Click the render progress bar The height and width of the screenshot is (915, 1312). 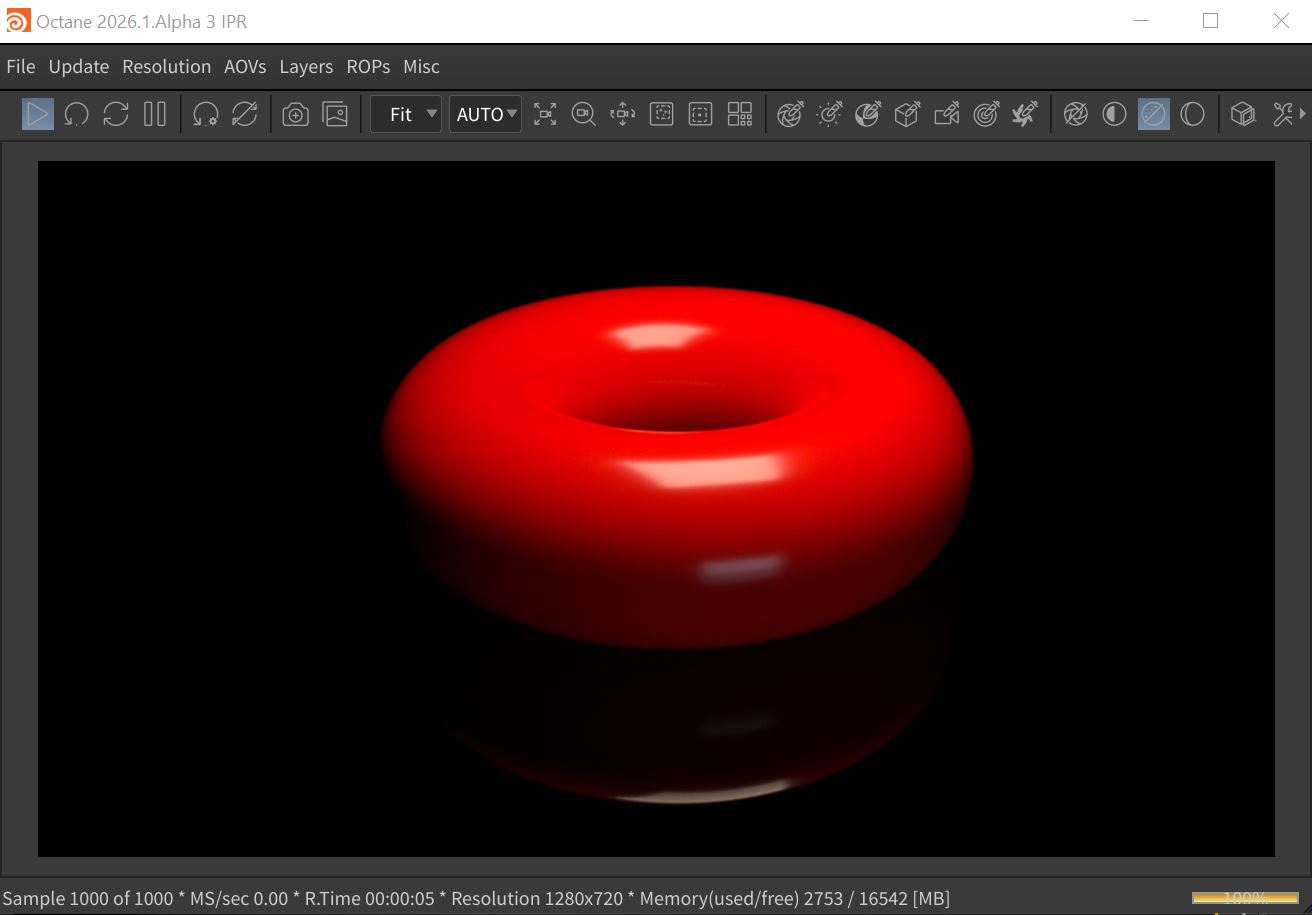point(1245,898)
